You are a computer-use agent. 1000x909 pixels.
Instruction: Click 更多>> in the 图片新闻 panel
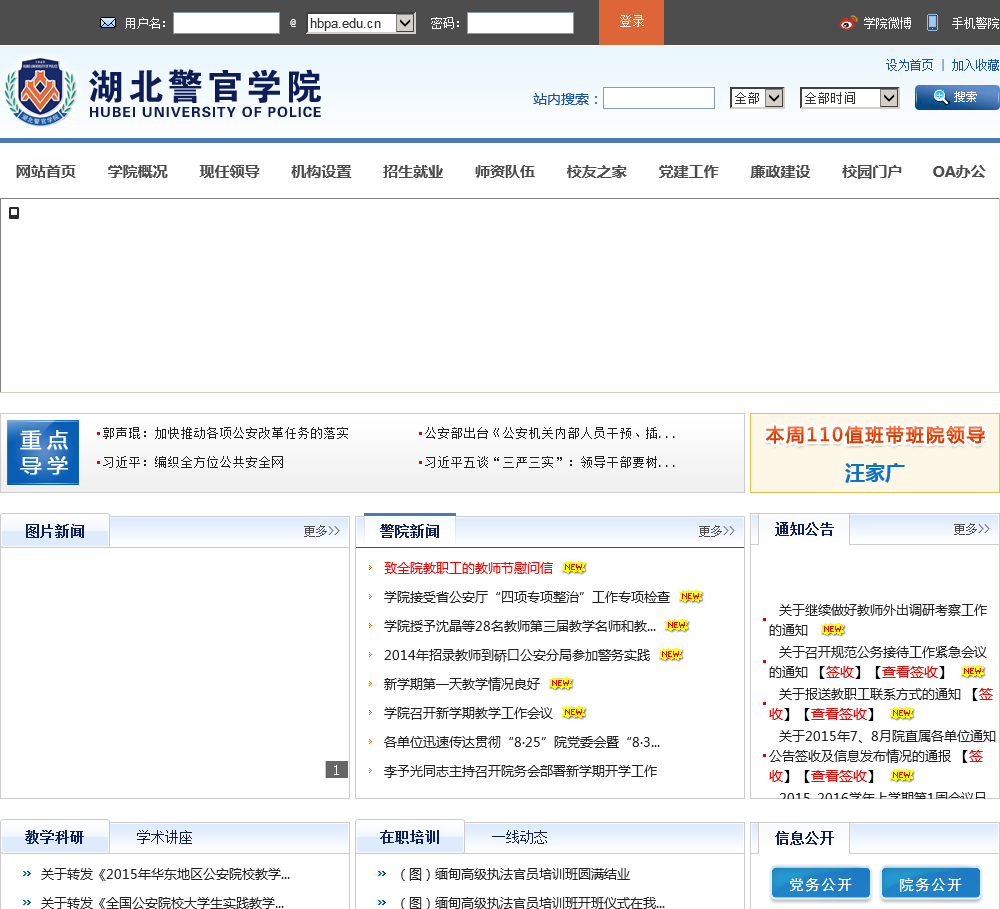tap(321, 531)
